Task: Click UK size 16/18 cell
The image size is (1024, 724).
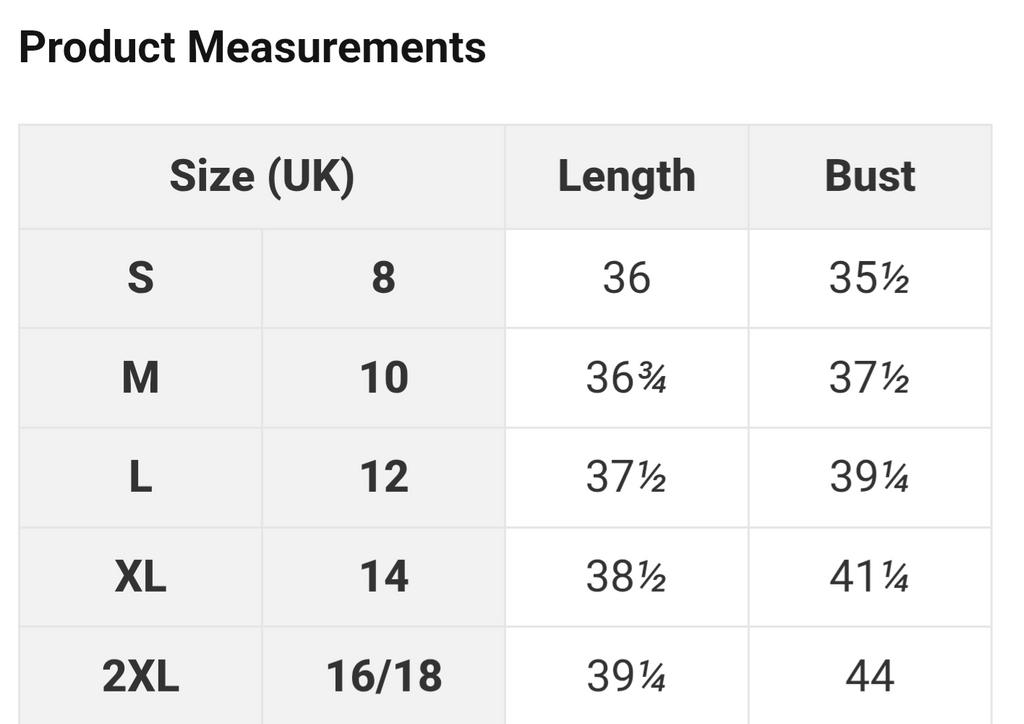Action: tap(383, 676)
